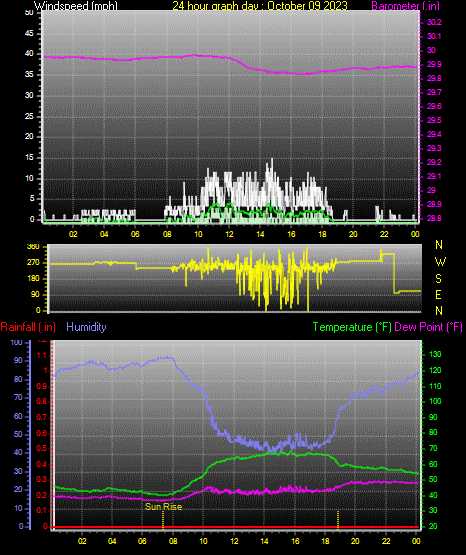The width and height of the screenshot is (466, 555).
Task: Click the compass letter W beside the direction chart
Action: pyautogui.click(x=440, y=262)
